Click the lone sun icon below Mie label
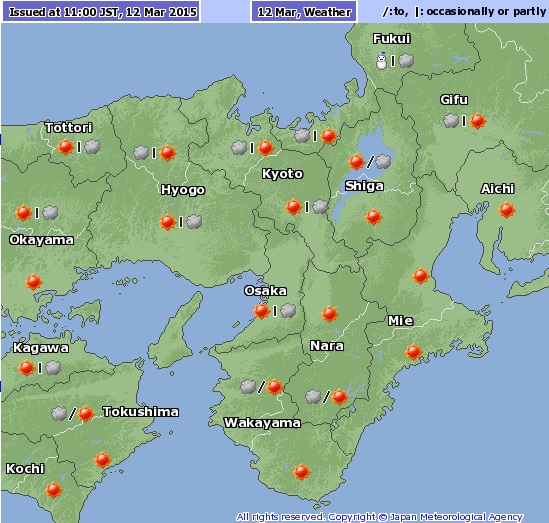The height and width of the screenshot is (523, 549). click(414, 352)
